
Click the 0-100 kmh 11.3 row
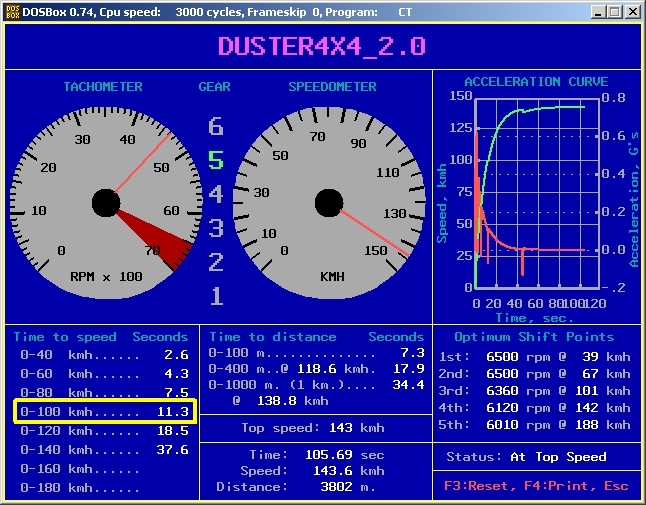point(105,411)
